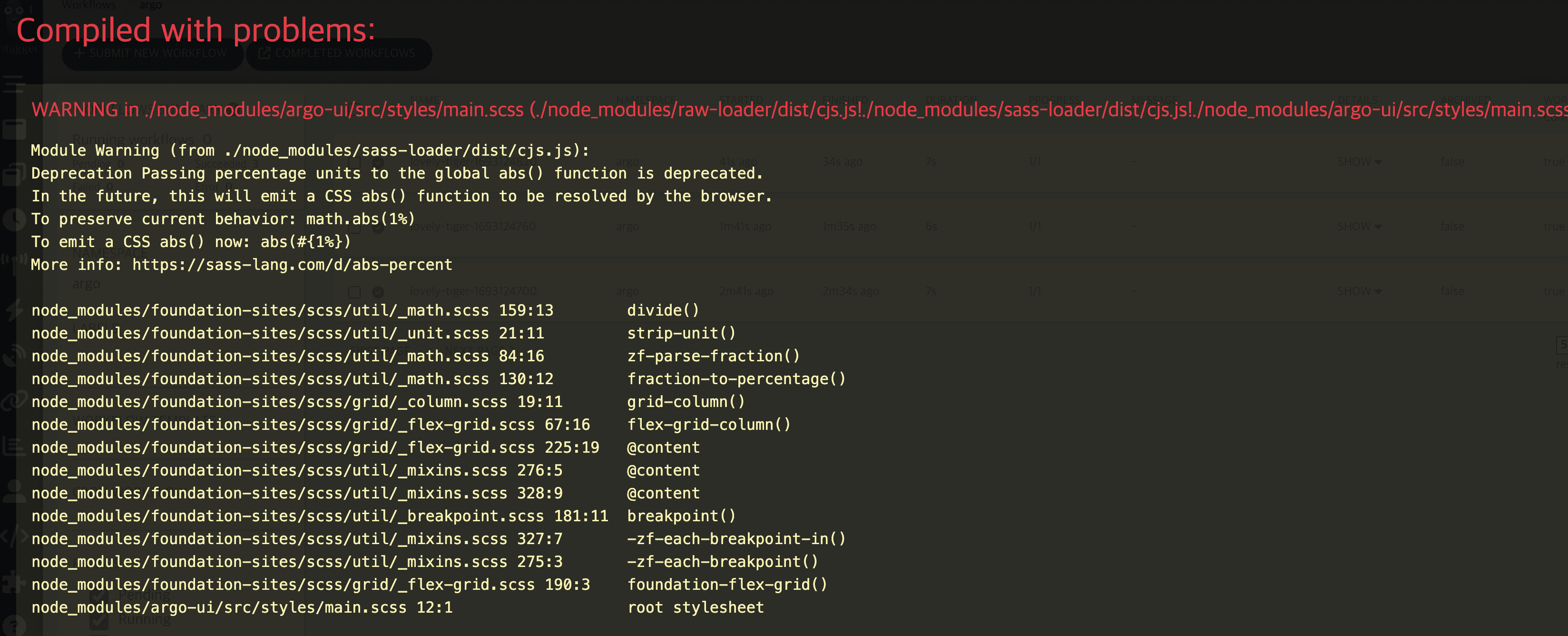Expand dimmed SHOW details for 7s, 34s-ago row
The image size is (1568, 636).
1359,162
